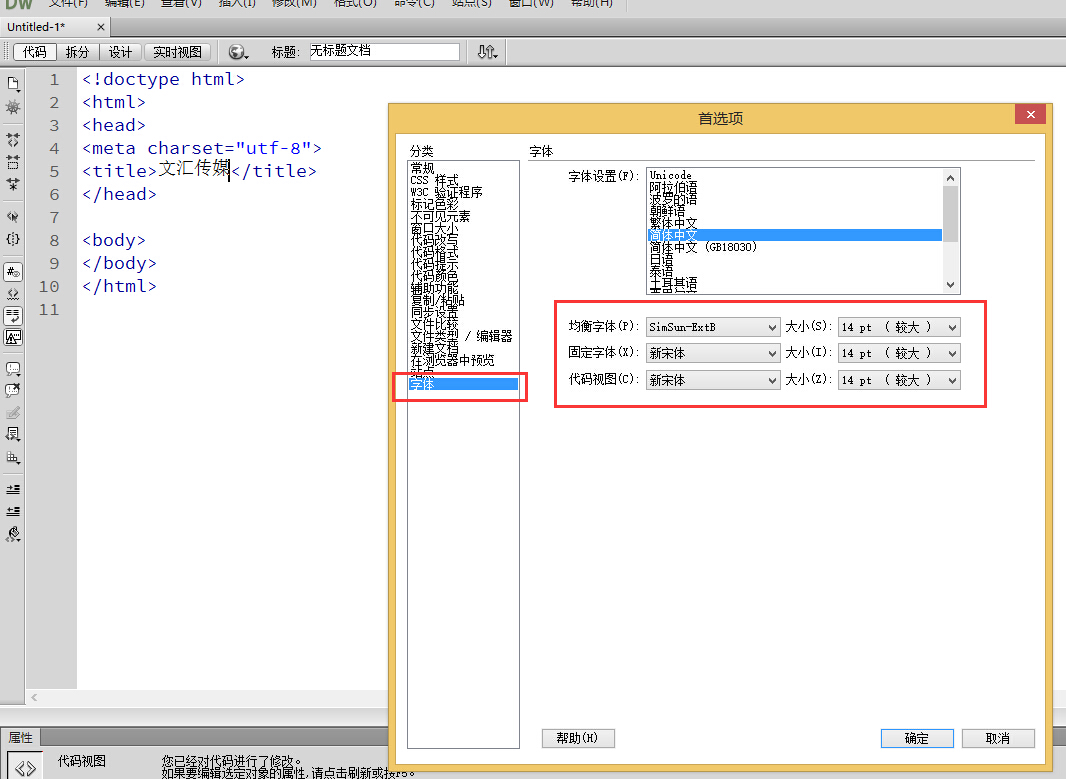Viewport: 1066px width, 779px height.
Task: Select W3C 验证程序 category
Action: (447, 192)
